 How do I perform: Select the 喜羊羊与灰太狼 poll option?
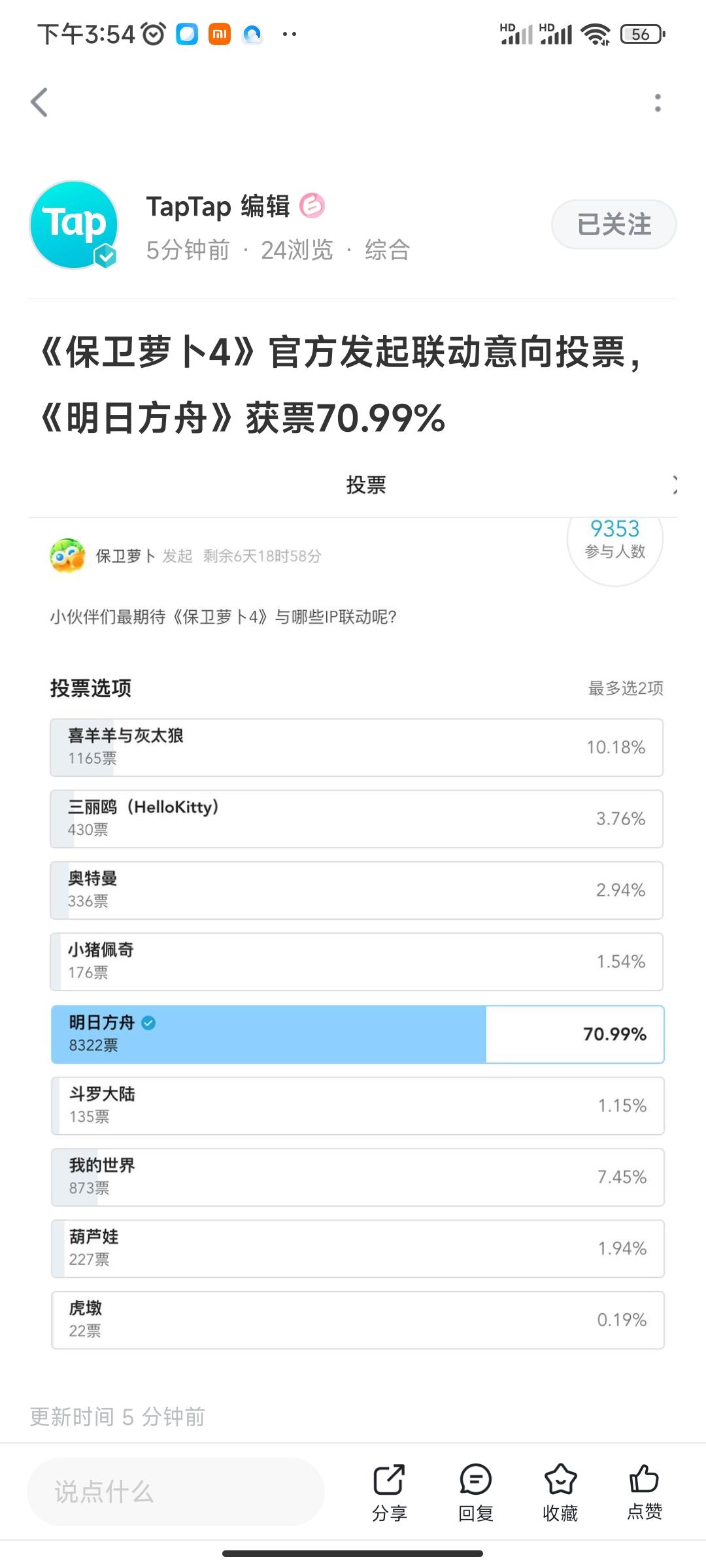pyautogui.click(x=357, y=747)
